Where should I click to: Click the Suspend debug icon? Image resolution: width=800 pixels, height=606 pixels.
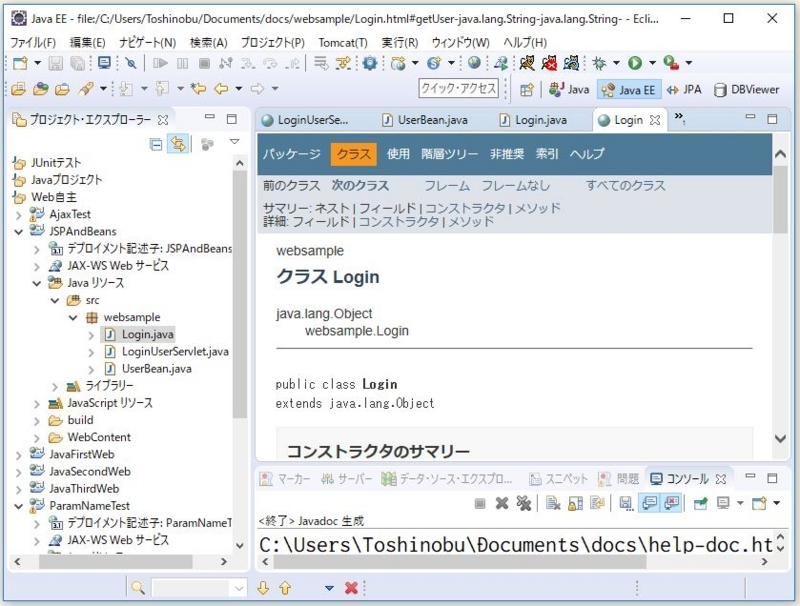click(182, 63)
